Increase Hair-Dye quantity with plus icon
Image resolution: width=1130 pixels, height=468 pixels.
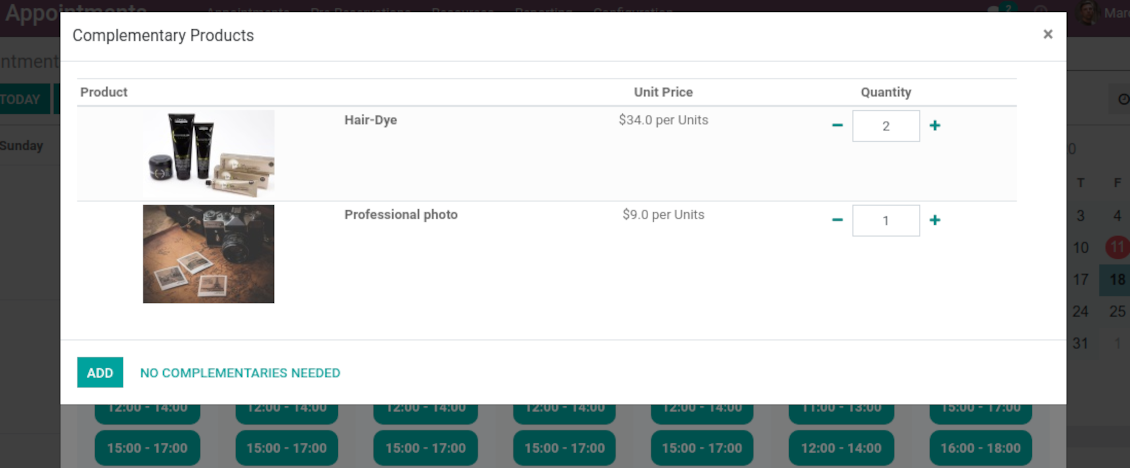point(935,125)
